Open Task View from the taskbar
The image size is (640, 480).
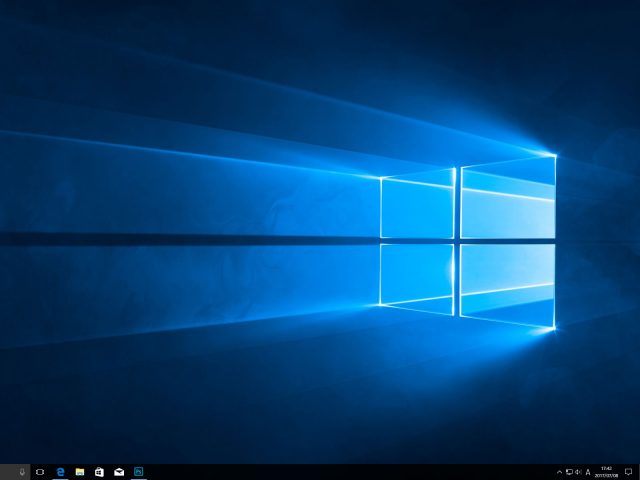pyautogui.click(x=40, y=472)
